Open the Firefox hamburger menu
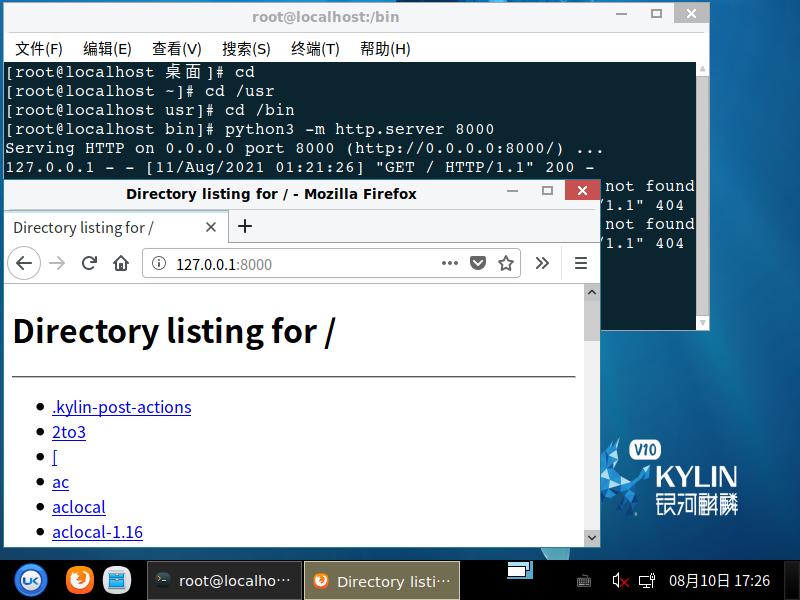The width and height of the screenshot is (800, 600). tap(581, 263)
